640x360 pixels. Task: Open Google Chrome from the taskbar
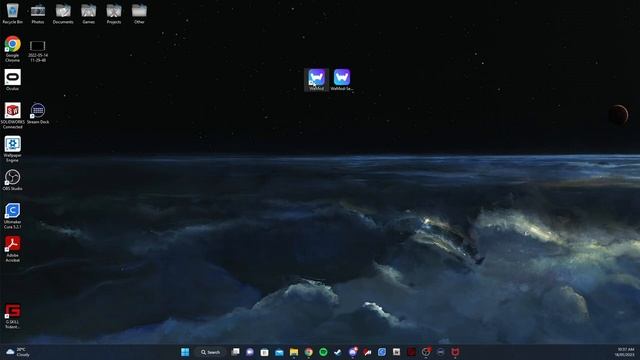coord(309,352)
